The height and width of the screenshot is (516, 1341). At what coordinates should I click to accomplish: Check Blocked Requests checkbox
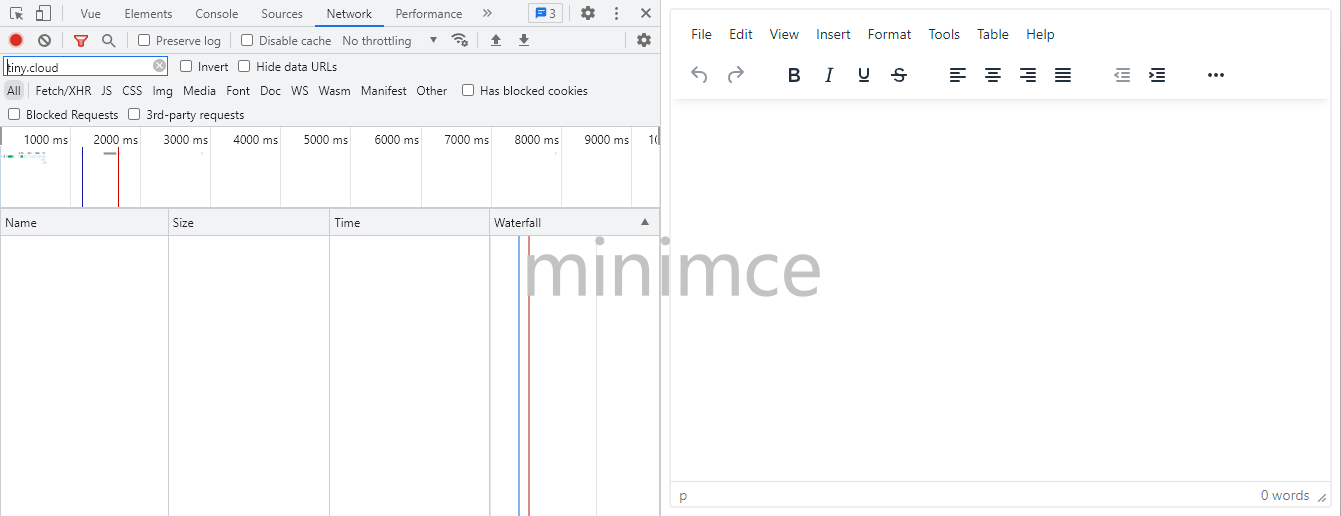14,114
